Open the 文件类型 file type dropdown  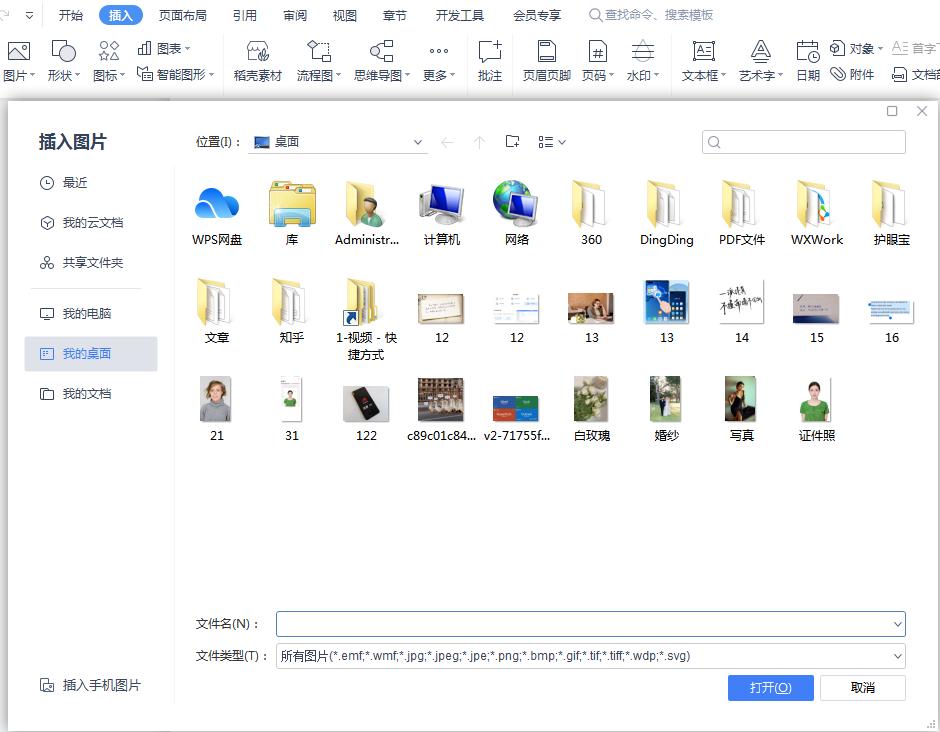[x=898, y=656]
